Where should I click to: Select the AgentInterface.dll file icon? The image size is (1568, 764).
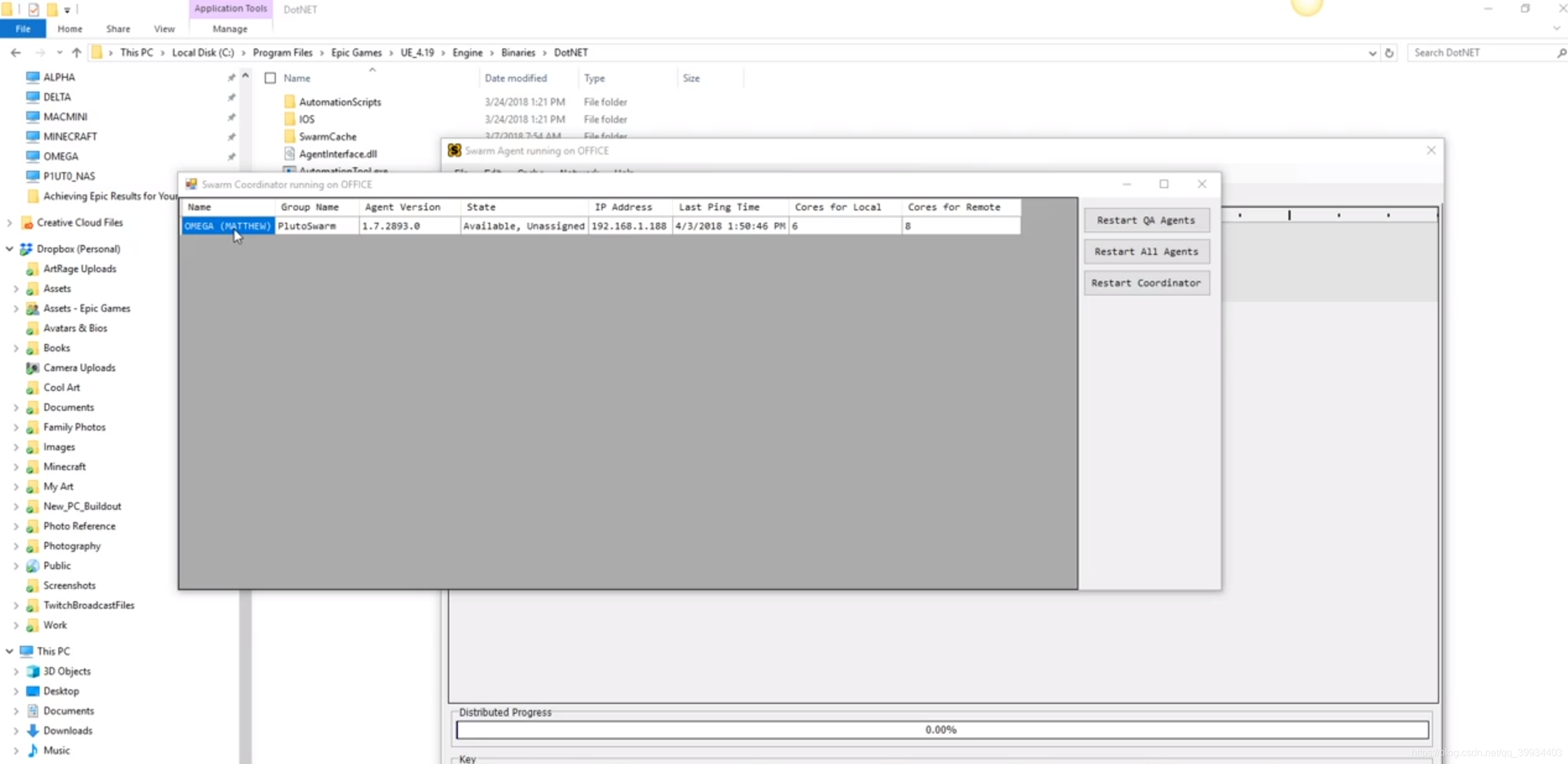pyautogui.click(x=289, y=153)
